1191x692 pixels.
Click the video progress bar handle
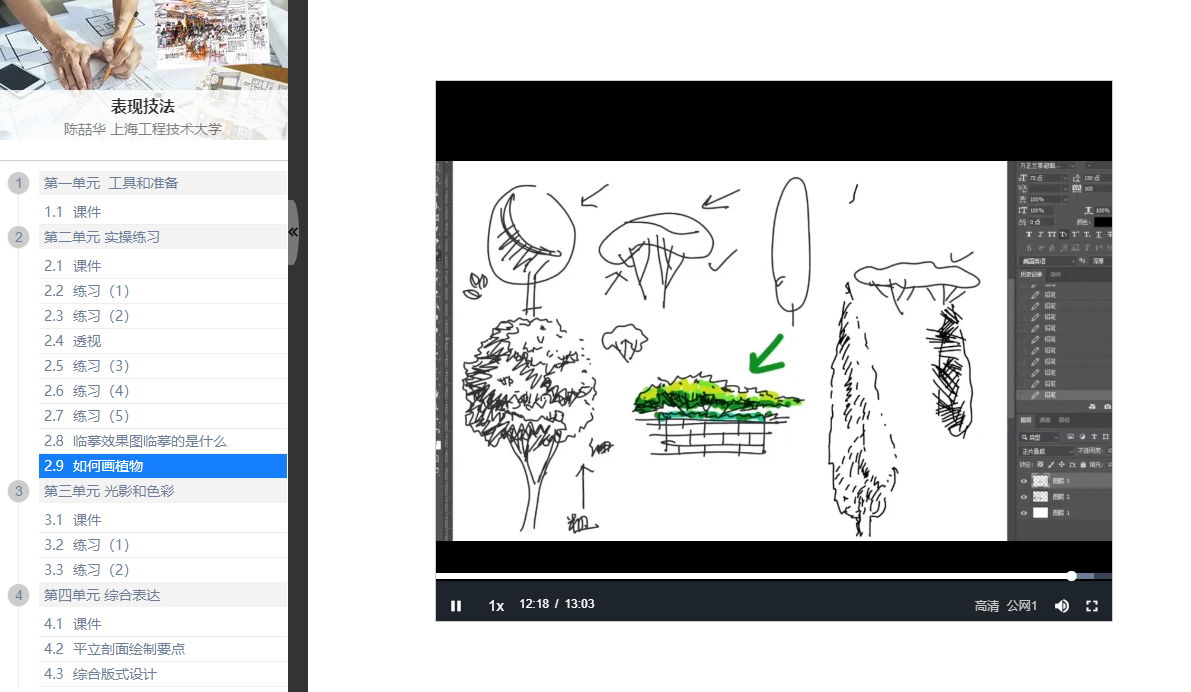tap(1071, 576)
